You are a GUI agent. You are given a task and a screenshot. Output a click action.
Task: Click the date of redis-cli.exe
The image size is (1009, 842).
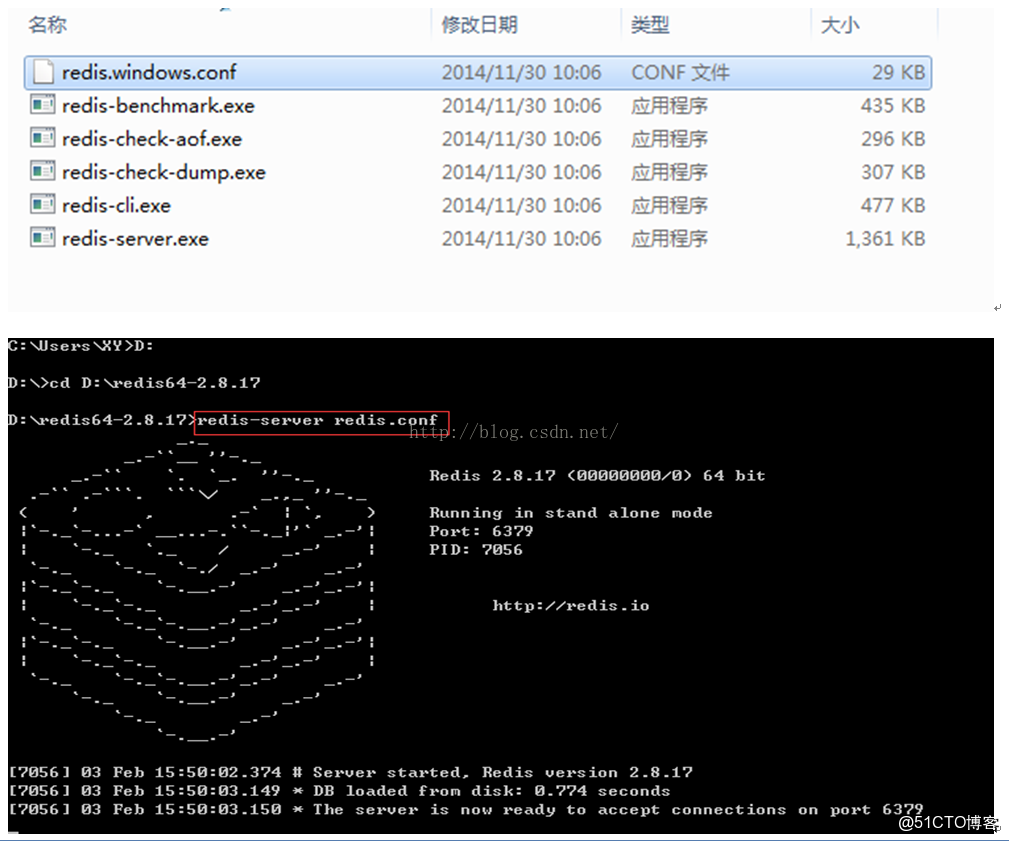tap(521, 206)
